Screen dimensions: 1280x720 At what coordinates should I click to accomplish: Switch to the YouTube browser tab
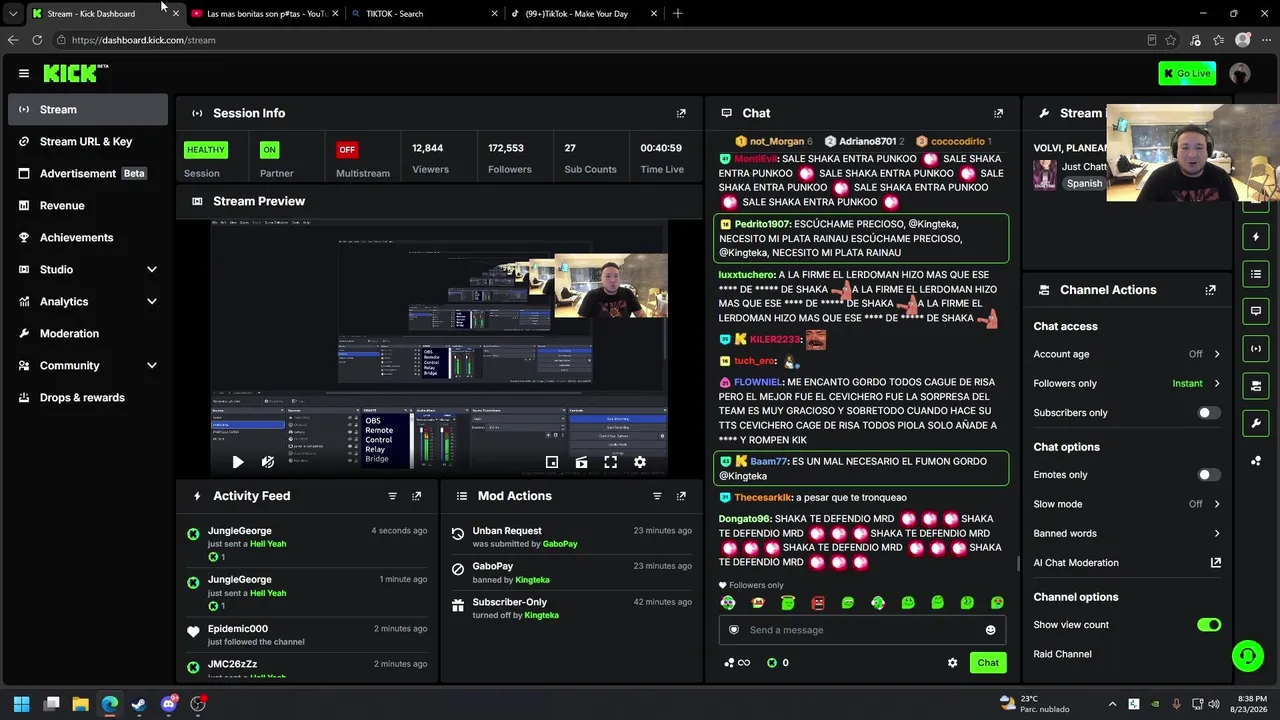coord(265,13)
